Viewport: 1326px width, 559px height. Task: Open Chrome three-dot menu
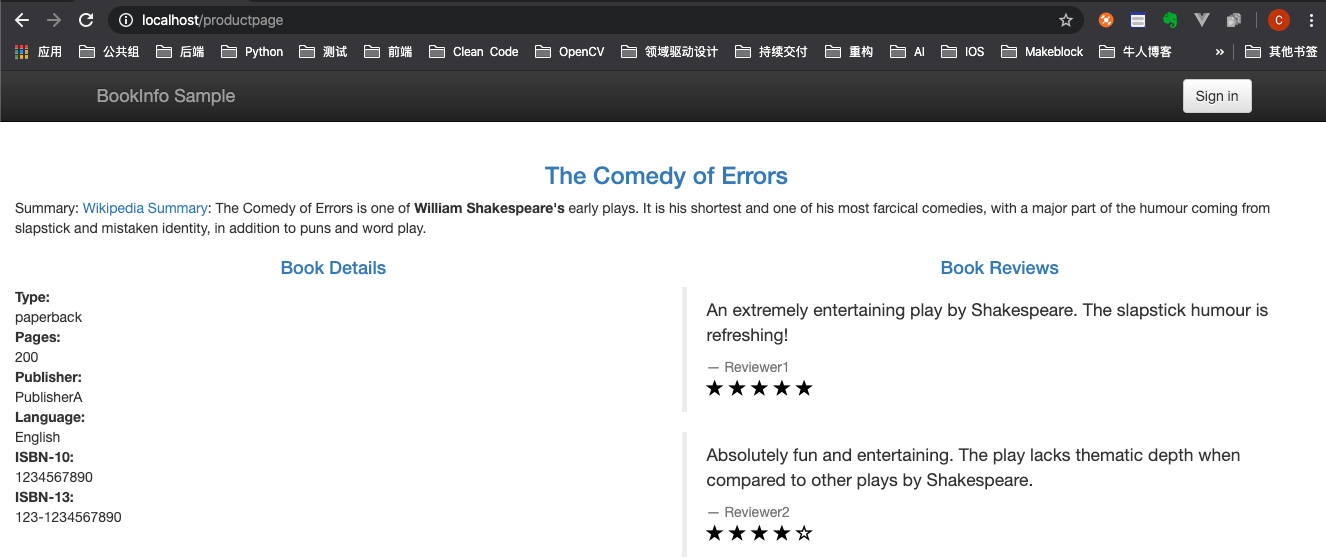(x=1310, y=20)
